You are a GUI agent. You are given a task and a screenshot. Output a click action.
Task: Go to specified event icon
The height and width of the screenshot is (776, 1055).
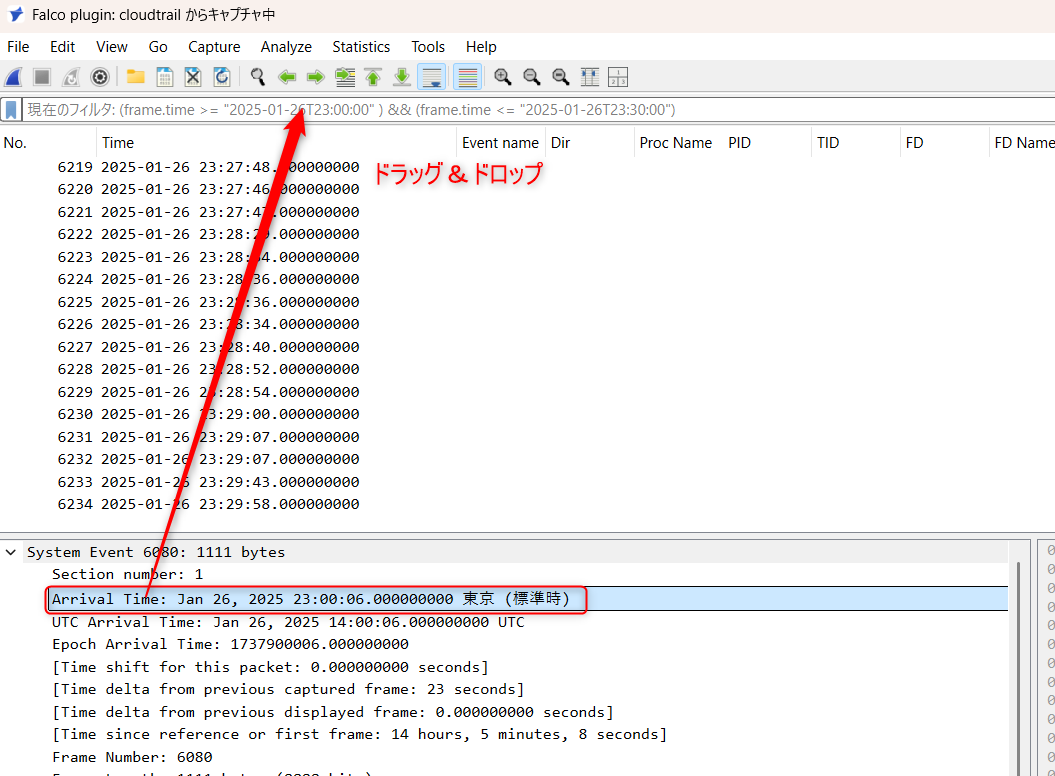[x=344, y=77]
